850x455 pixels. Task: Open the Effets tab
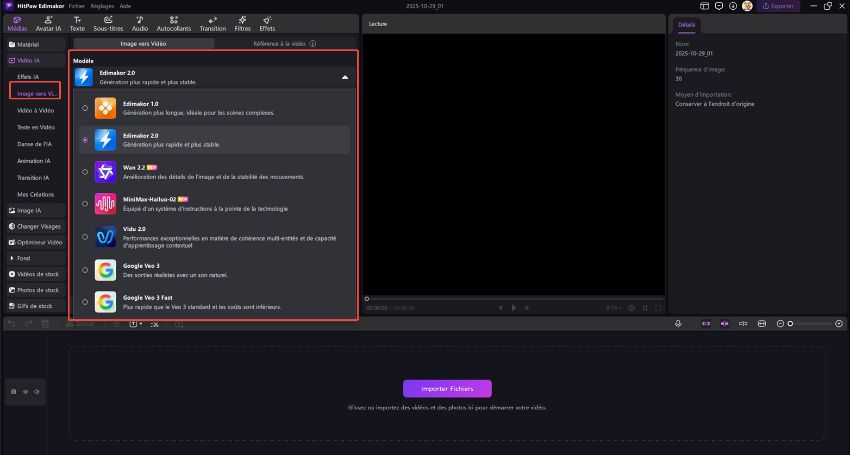[x=267, y=24]
